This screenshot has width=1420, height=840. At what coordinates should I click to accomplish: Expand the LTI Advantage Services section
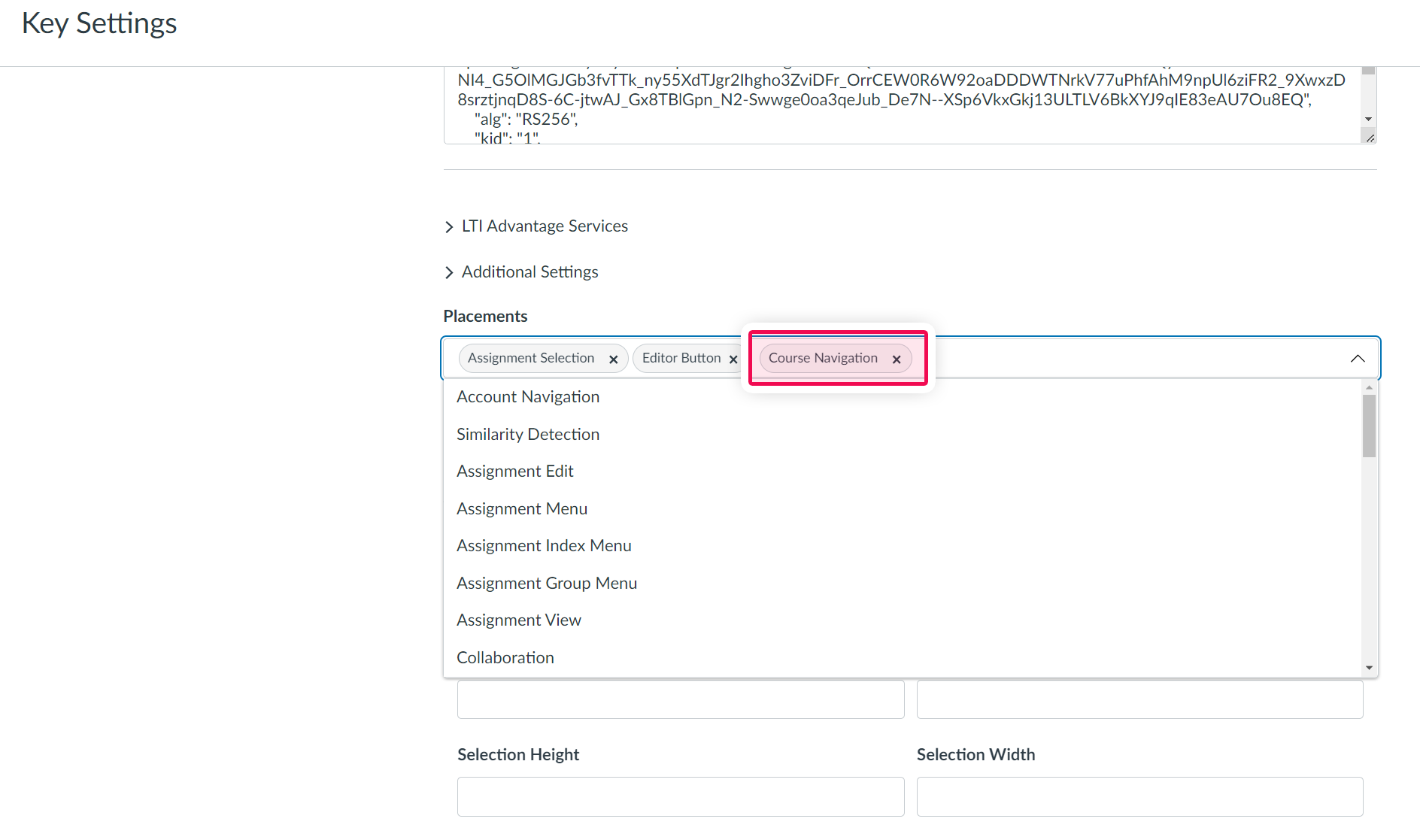536,226
